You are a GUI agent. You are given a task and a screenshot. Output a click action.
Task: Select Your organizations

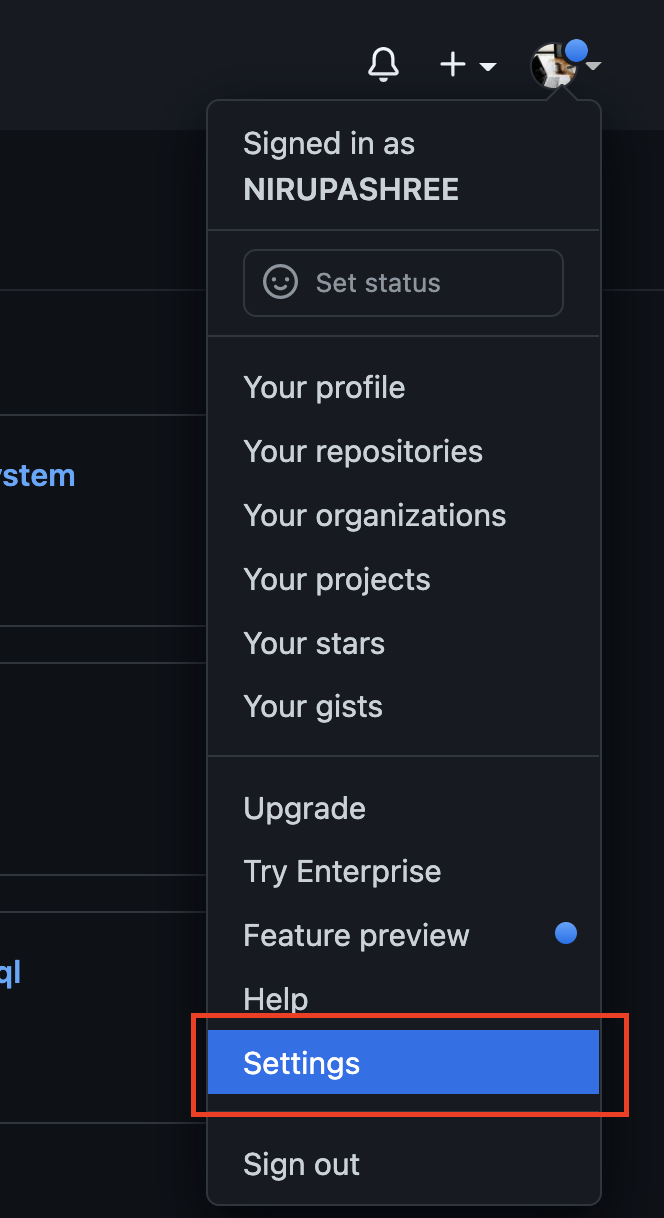(374, 515)
